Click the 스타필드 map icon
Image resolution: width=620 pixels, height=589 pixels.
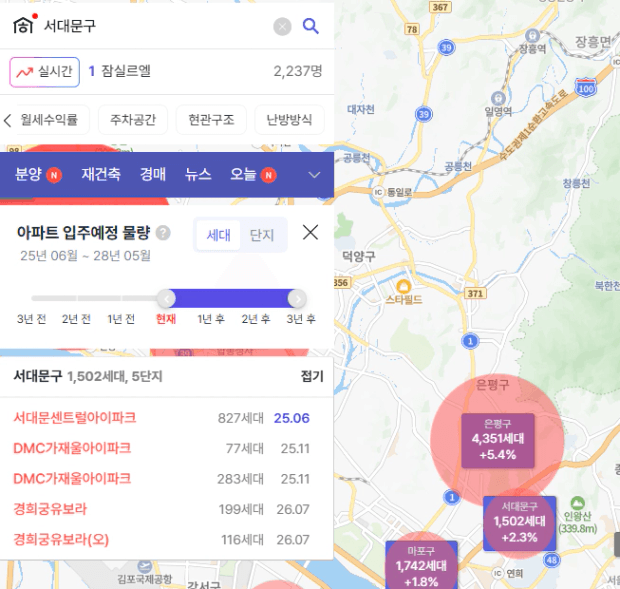coord(403,286)
